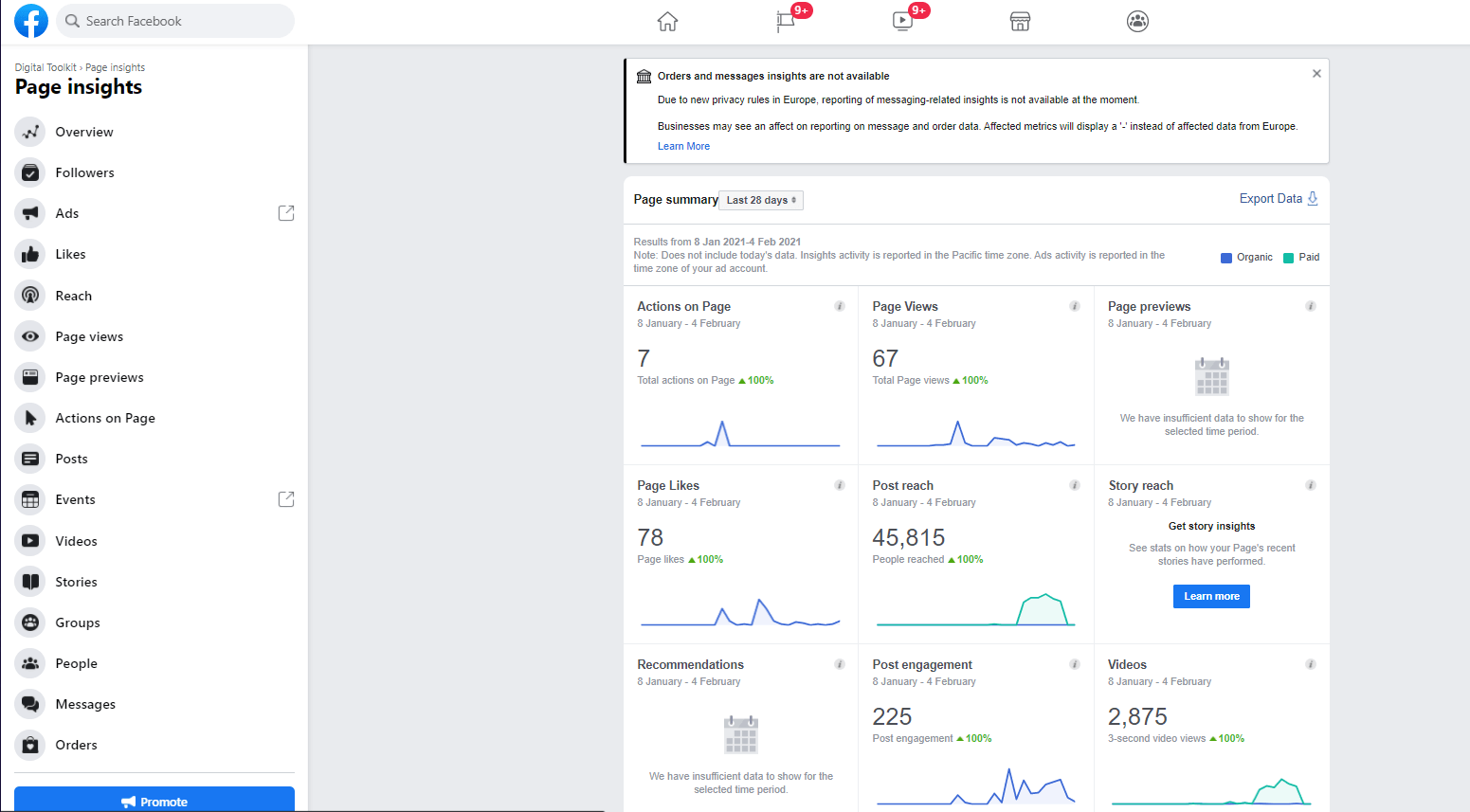Click the Facebook logo

tap(30, 21)
